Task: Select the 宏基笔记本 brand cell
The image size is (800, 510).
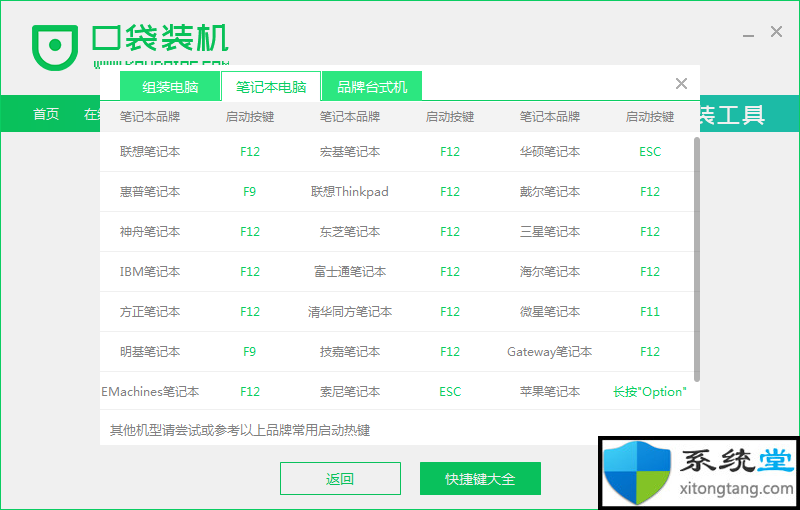Action: 350,151
